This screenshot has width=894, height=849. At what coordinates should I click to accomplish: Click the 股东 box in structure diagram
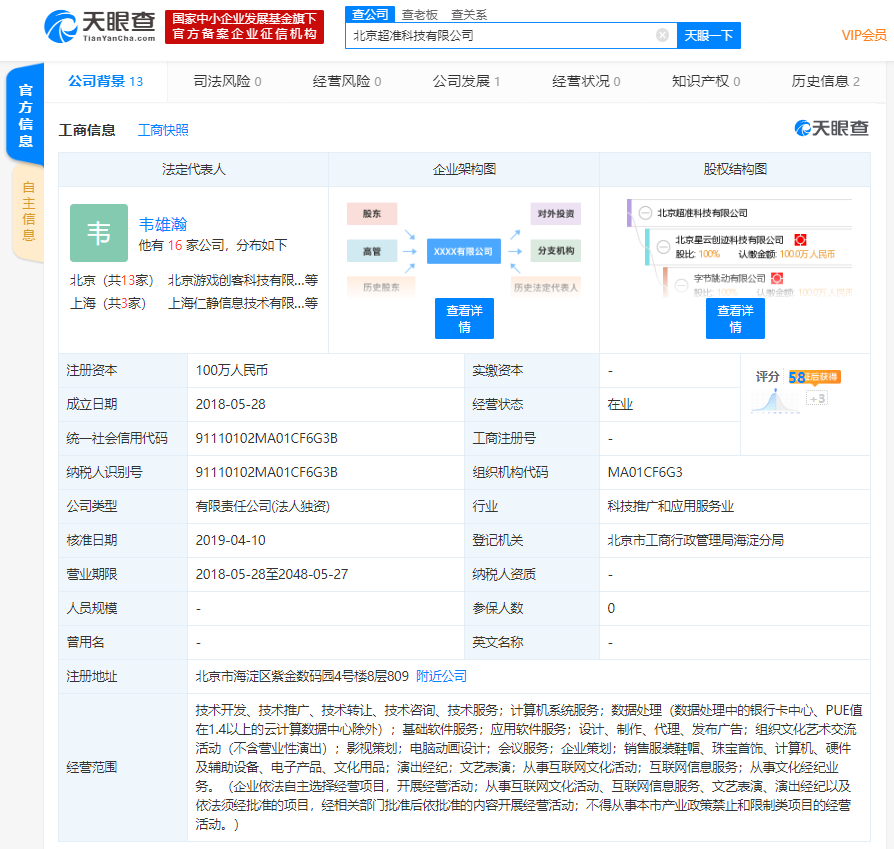[x=372, y=214]
